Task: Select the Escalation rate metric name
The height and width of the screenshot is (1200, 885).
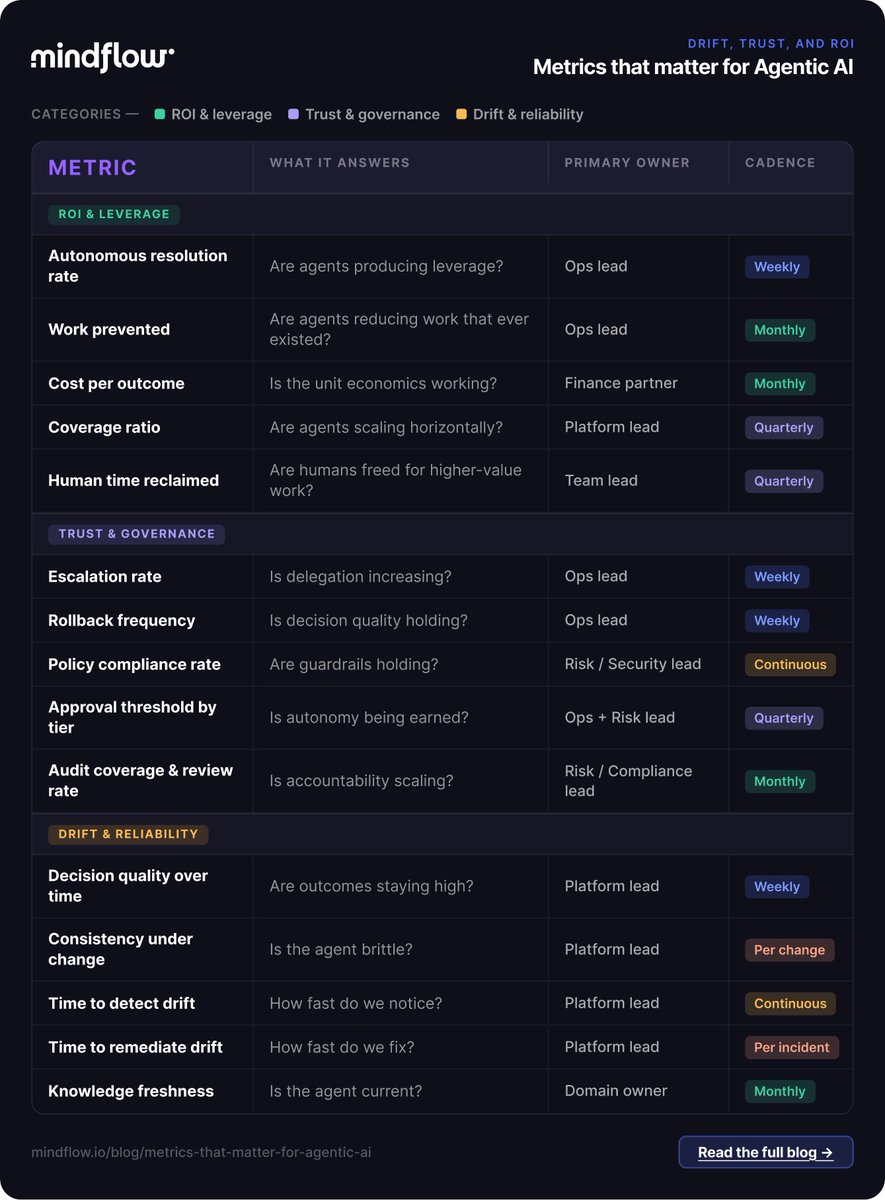Action: pyautogui.click(x=105, y=577)
